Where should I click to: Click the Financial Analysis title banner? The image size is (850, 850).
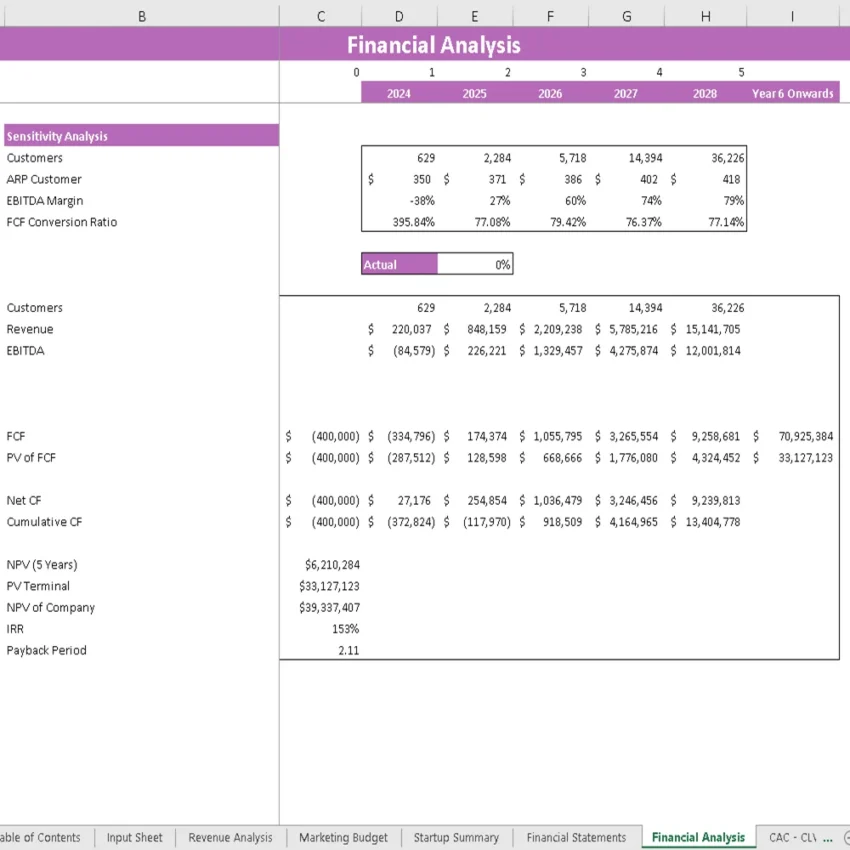[433, 44]
